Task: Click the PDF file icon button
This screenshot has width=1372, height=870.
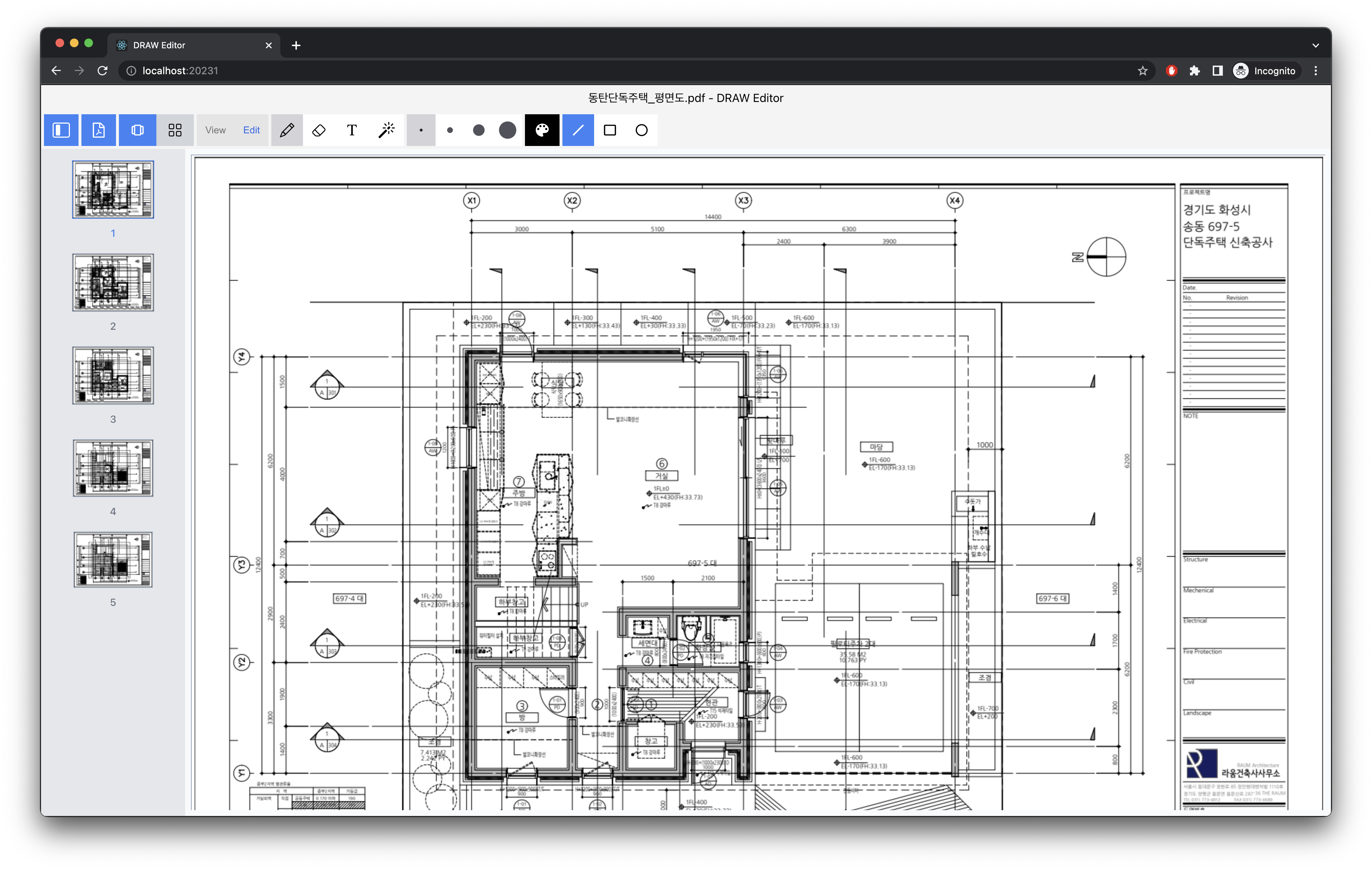Action: pos(99,130)
